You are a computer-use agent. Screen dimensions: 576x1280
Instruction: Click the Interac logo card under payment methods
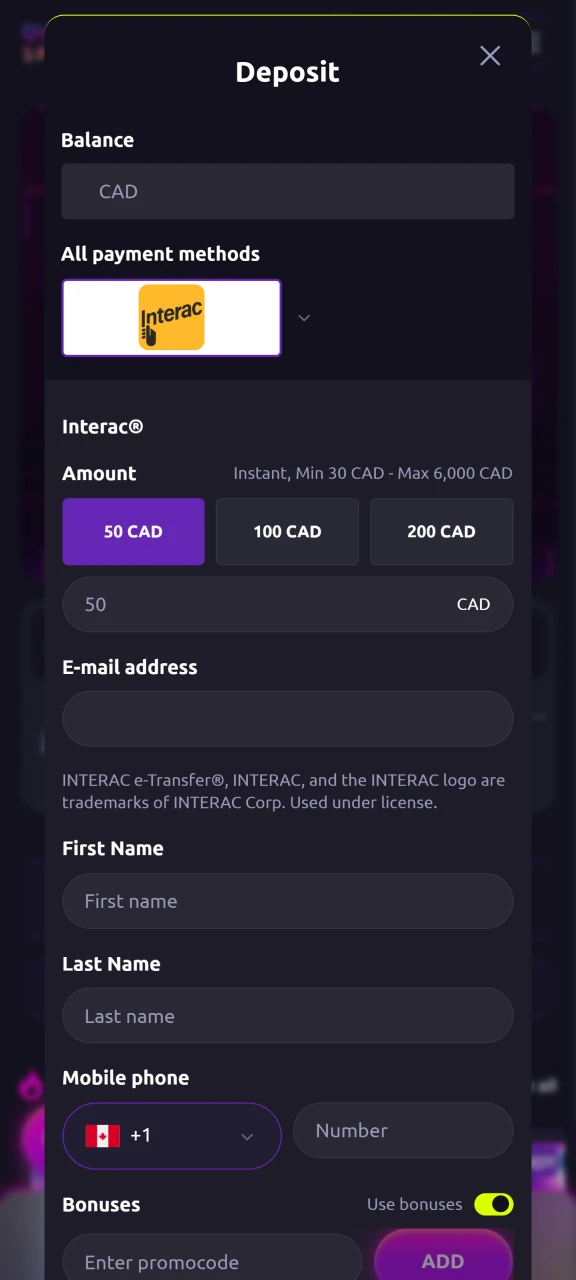171,318
